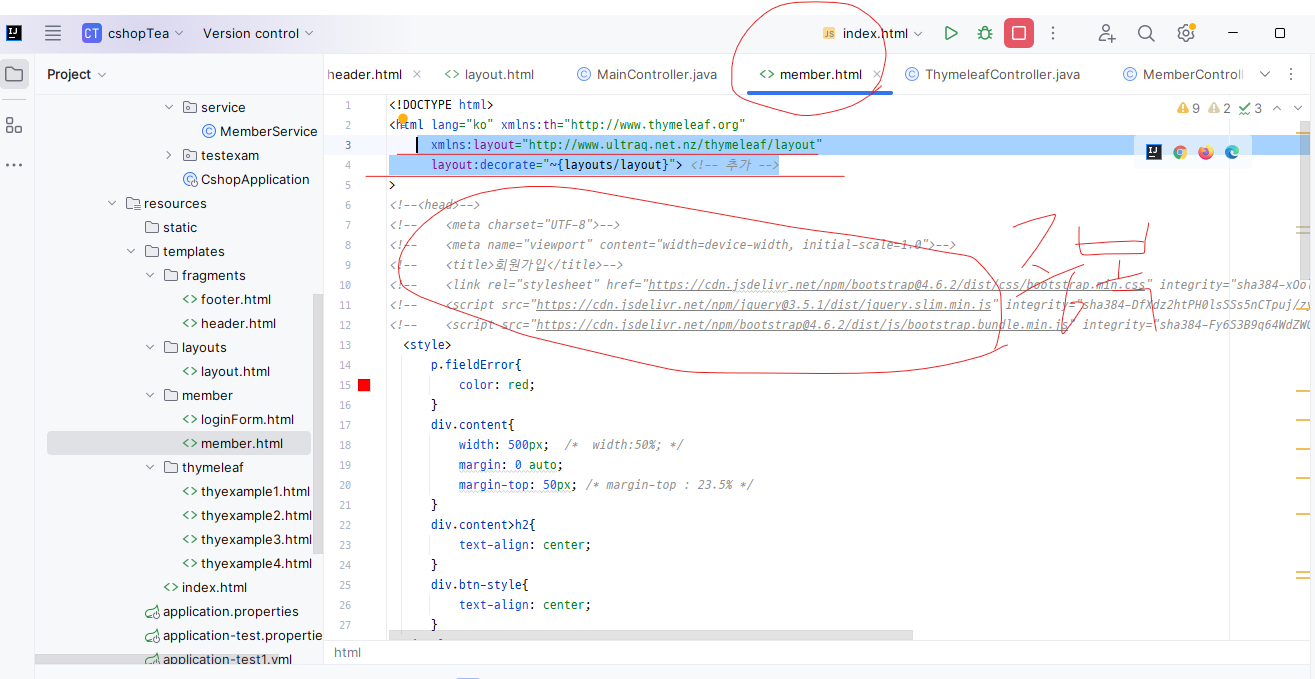The height and width of the screenshot is (679, 1315).
Task: Open cshopTea project dropdown
Action: pos(133,33)
